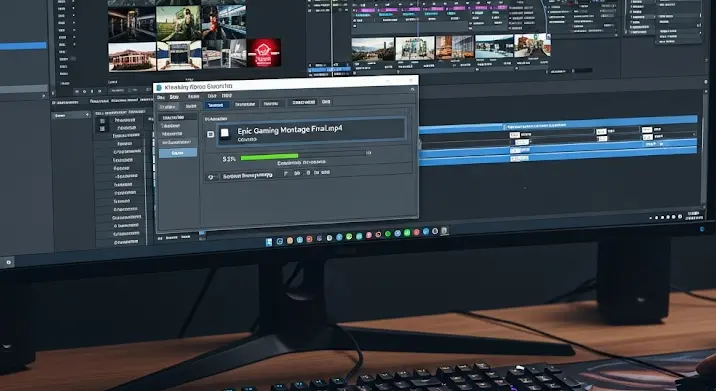
Task: Select the dark corridor thumbnail in the media bin
Action: pos(132,24)
